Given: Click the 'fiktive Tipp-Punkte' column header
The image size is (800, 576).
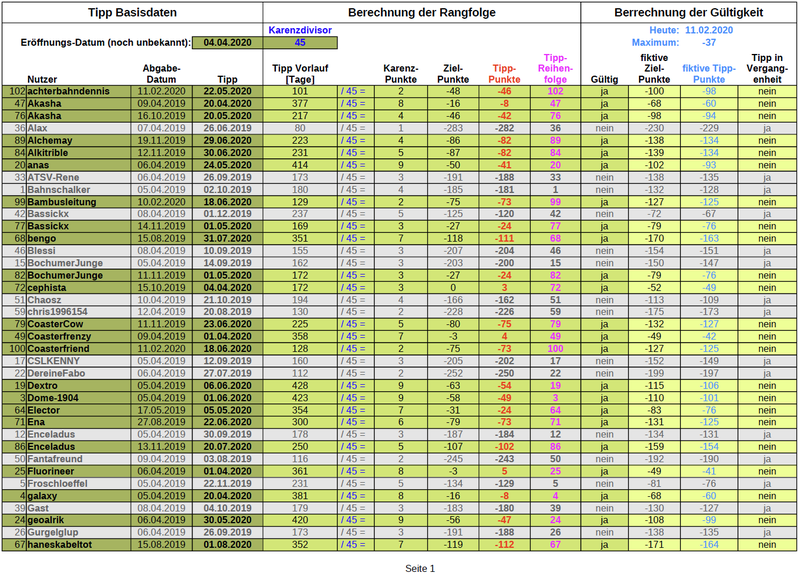Looking at the screenshot, I should pos(709,74).
